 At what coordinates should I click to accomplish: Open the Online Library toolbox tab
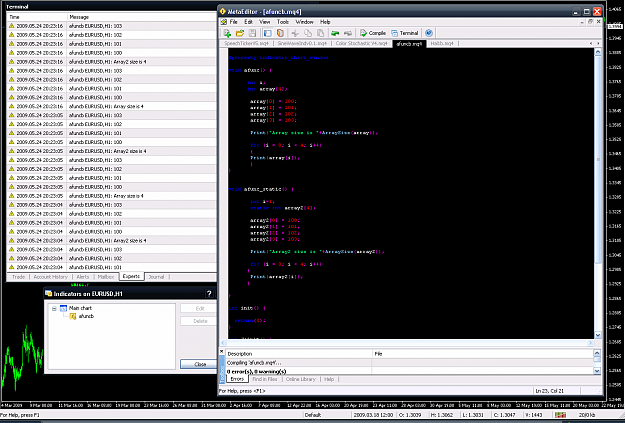pos(301,379)
